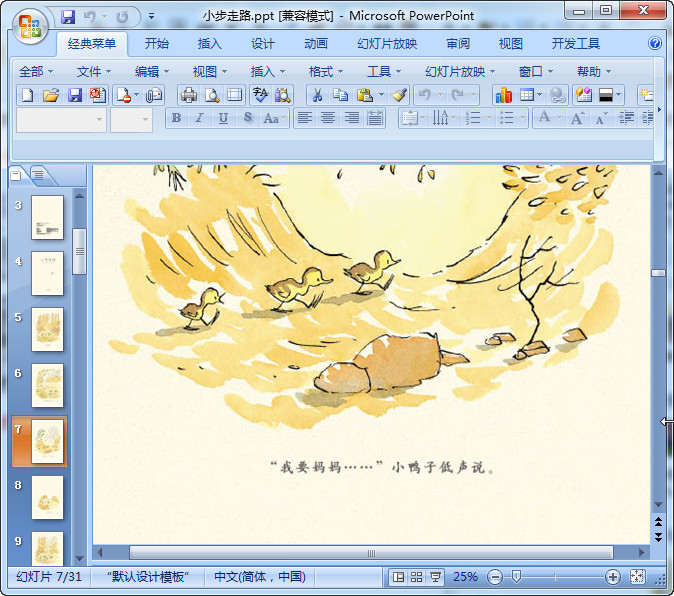The image size is (674, 596).
Task: Open the research binoculars icon
Action: pyautogui.click(x=282, y=95)
